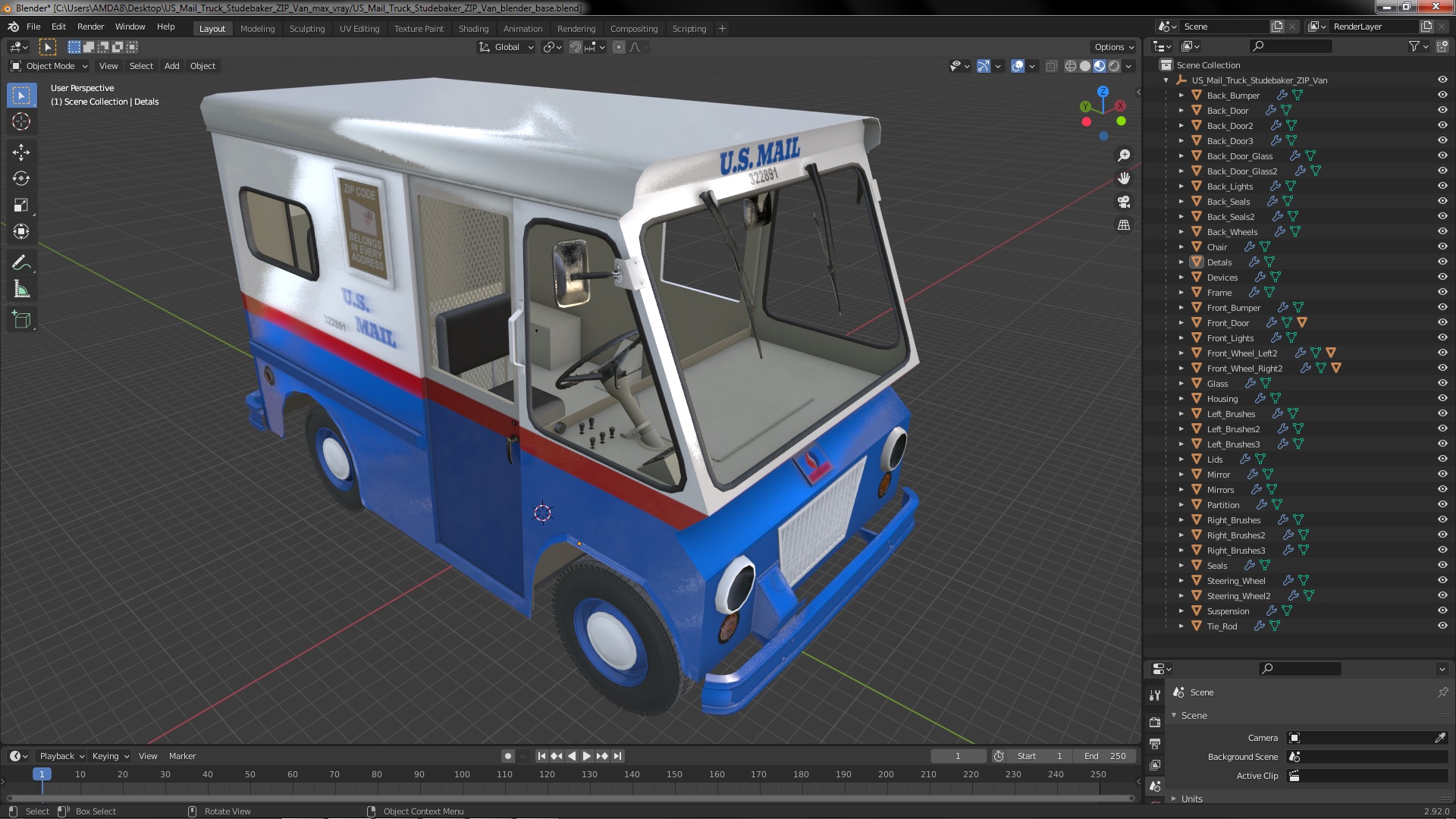Click the mesh data icon for Chair
This screenshot has height=819, width=1456.
[1265, 247]
